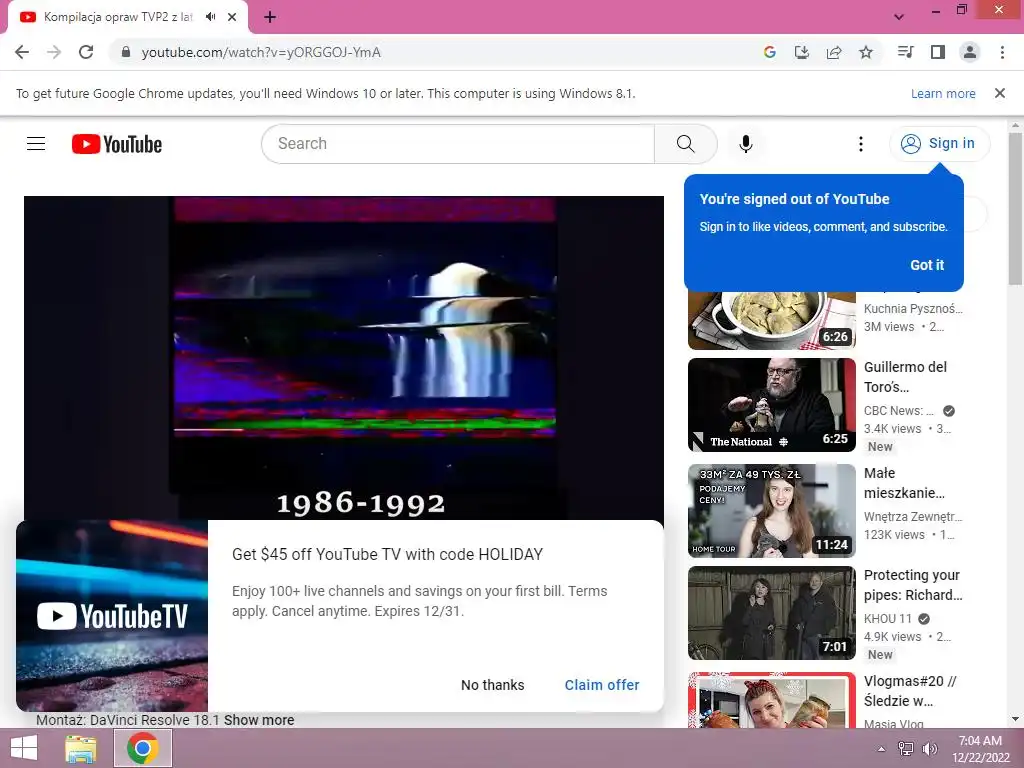Screen dimensions: 1024x768
Task: Select the Kompilacja opraw TVP2 tab
Action: point(119,17)
